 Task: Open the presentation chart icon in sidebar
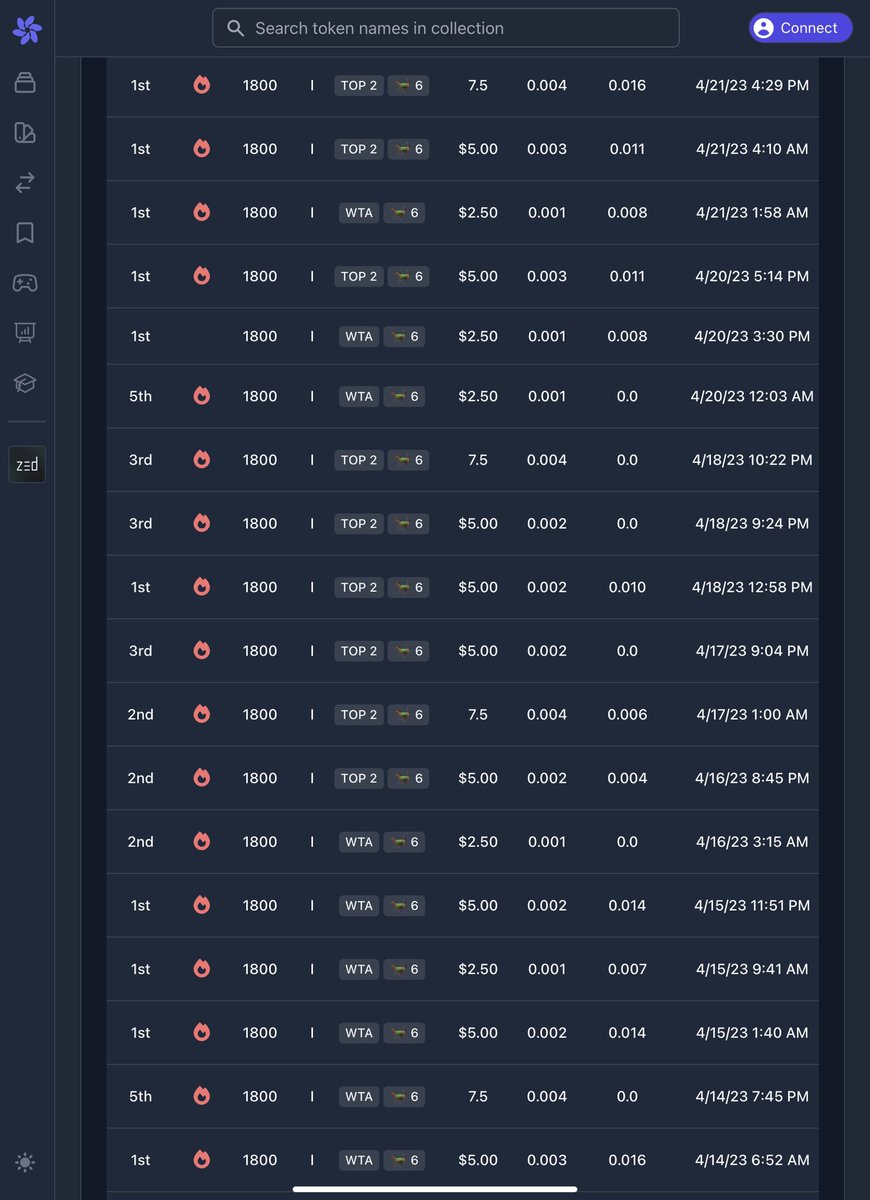pos(25,333)
